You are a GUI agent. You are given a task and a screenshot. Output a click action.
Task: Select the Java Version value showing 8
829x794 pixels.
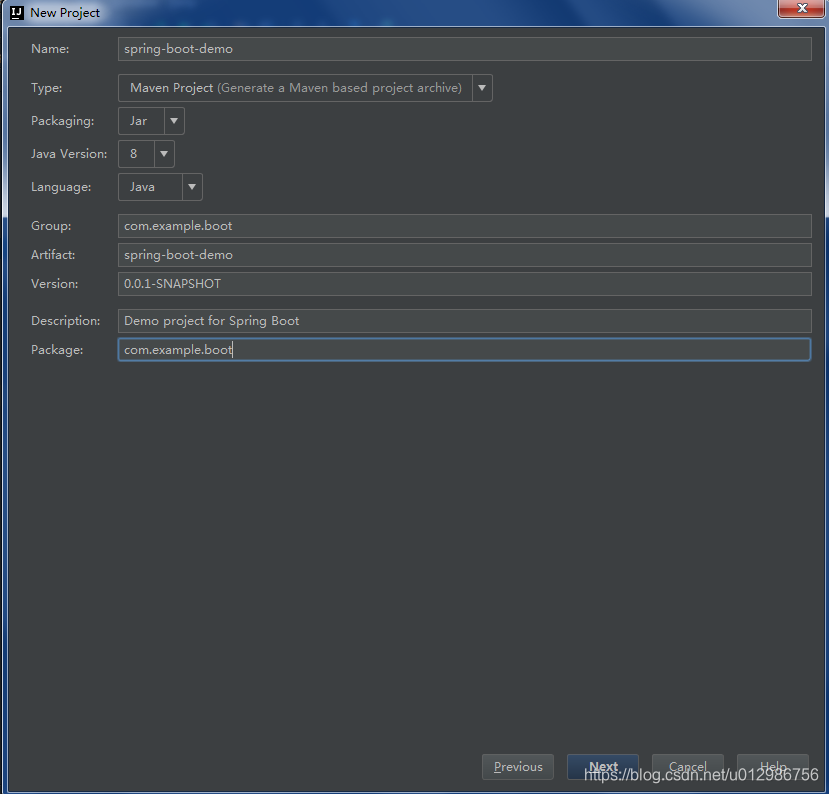(133, 153)
